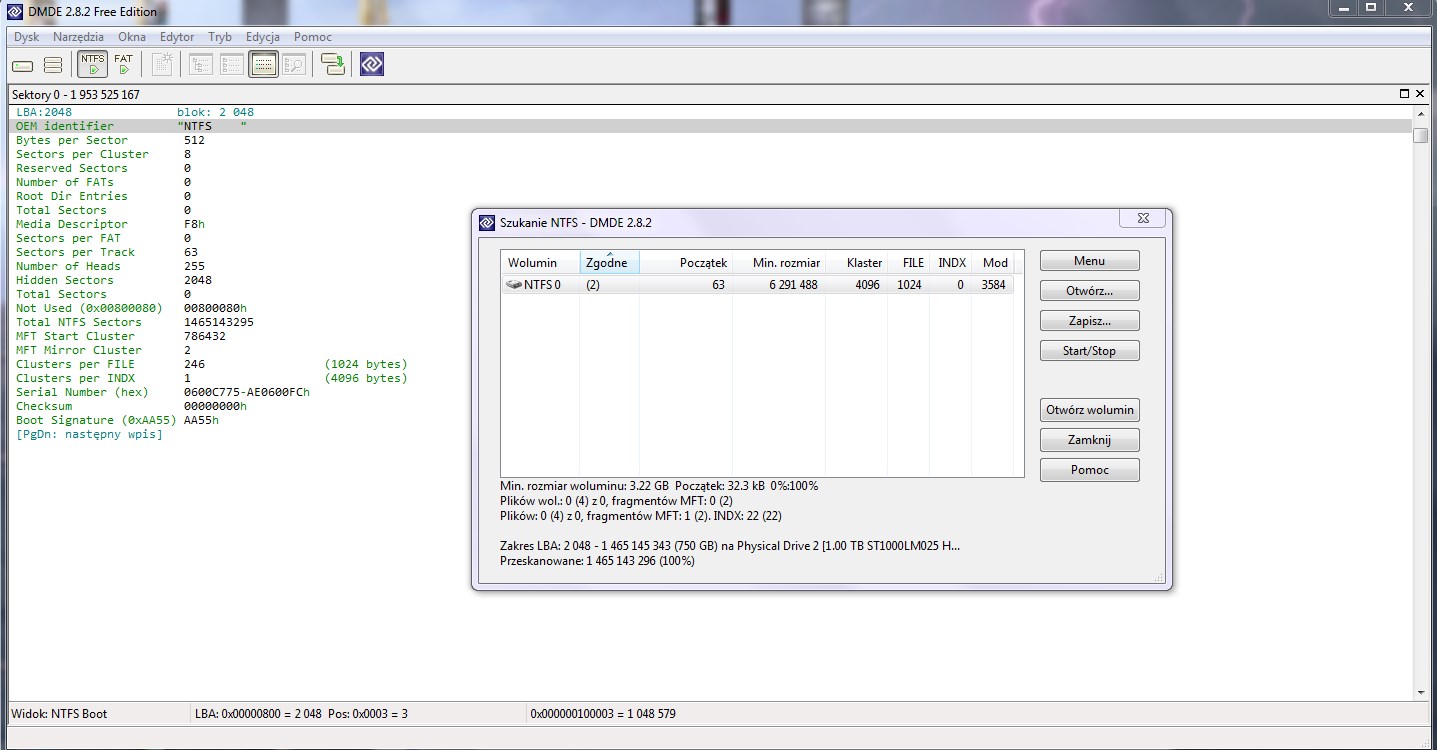Click the list-with-magnifier search toolbar icon
Viewport: 1437px width, 750px height.
pos(294,65)
